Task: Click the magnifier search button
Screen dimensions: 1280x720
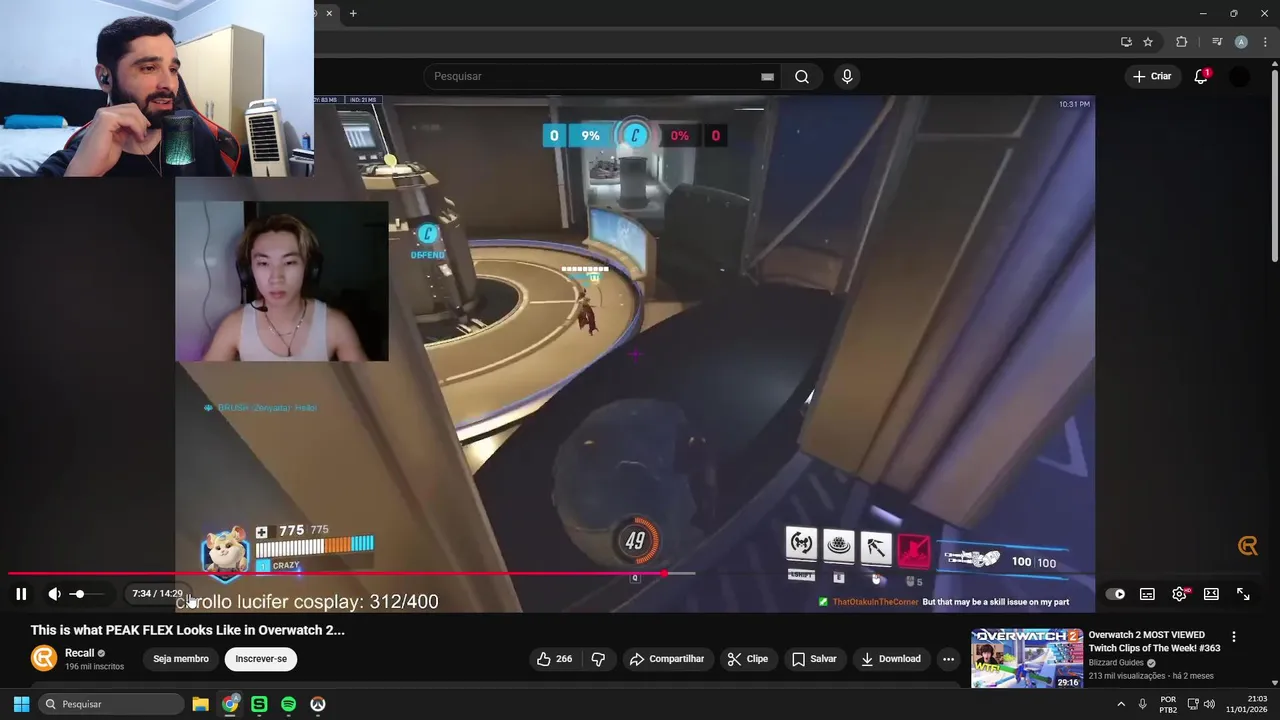Action: (802, 76)
